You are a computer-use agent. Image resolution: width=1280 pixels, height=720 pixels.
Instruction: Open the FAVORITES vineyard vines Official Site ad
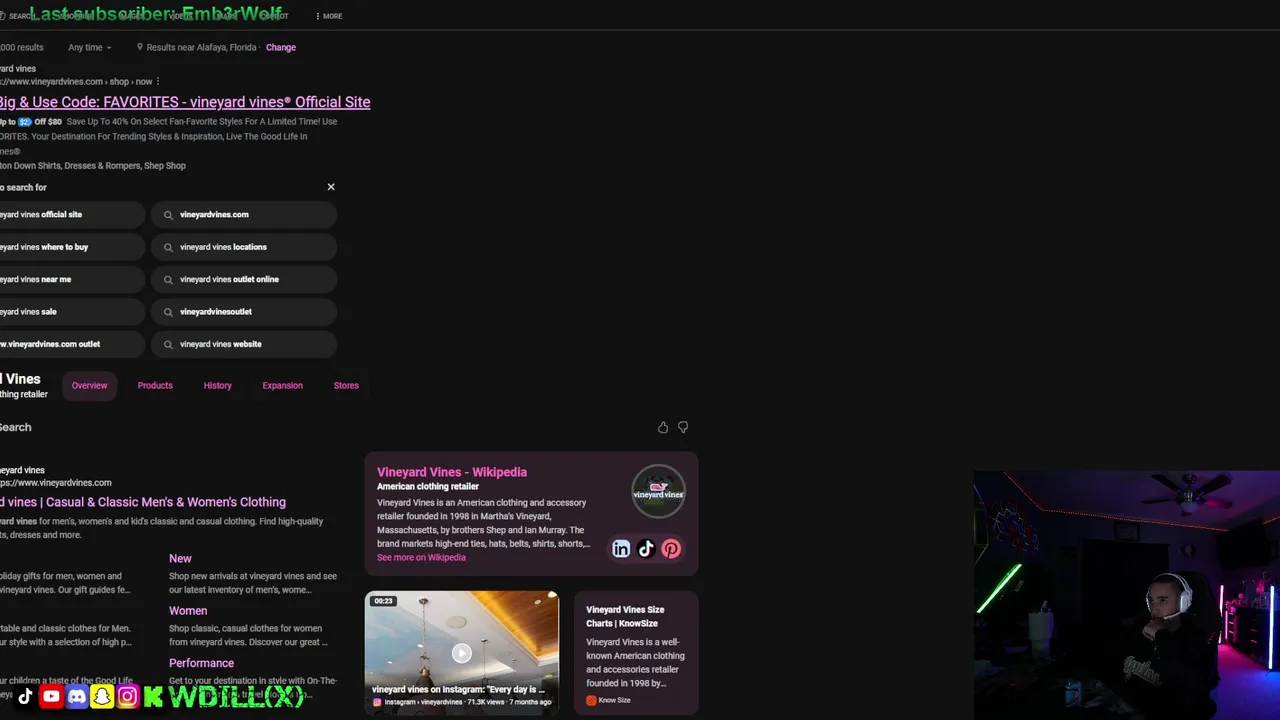point(184,102)
